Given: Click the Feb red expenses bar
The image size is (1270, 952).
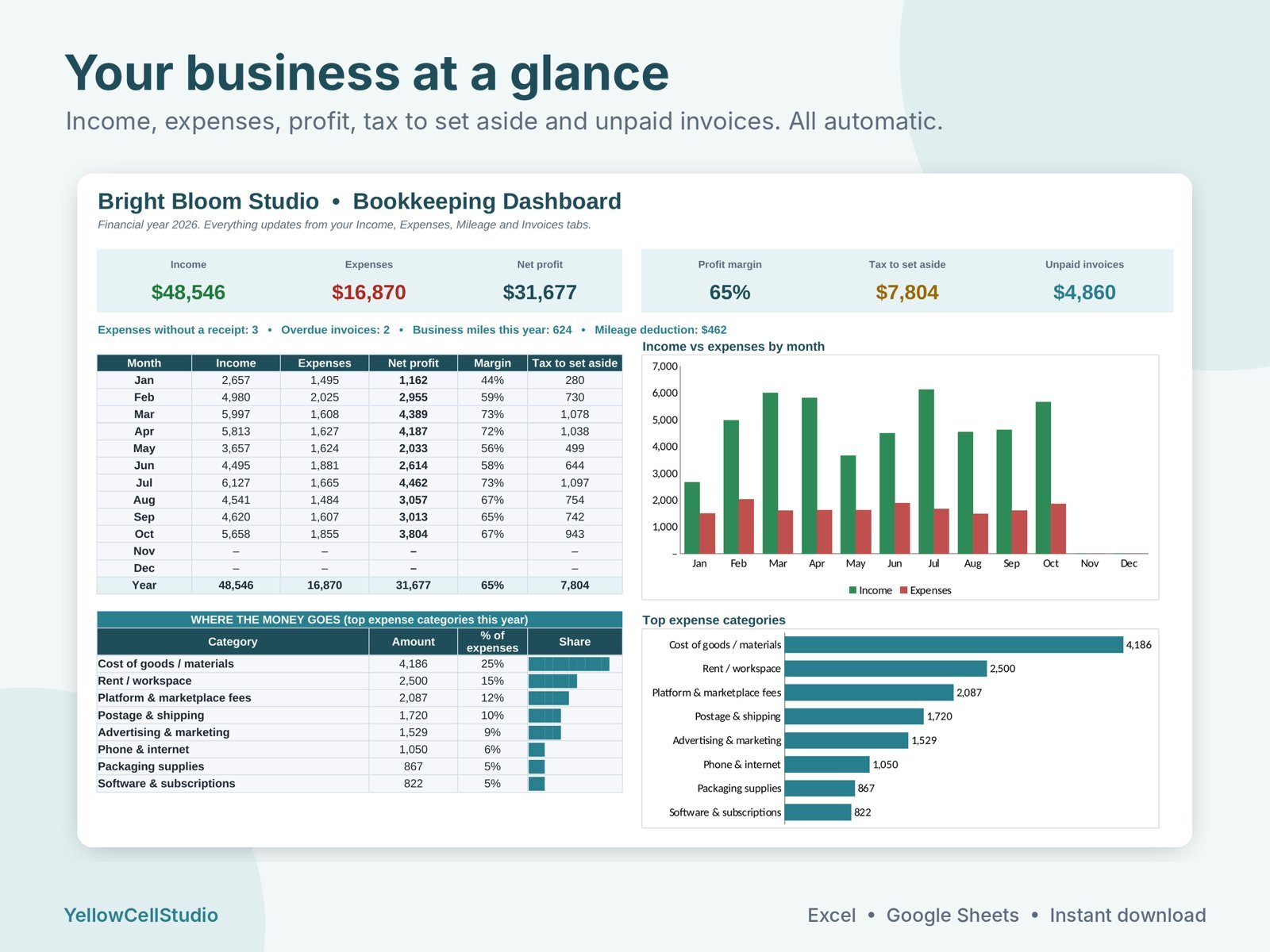Looking at the screenshot, I should (746, 526).
